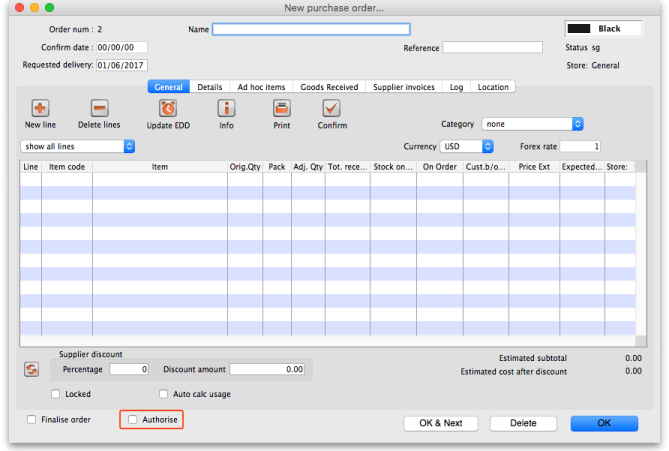Image resolution: width=669 pixels, height=451 pixels.
Task: Click the Update EDD icon
Action: [x=168, y=109]
